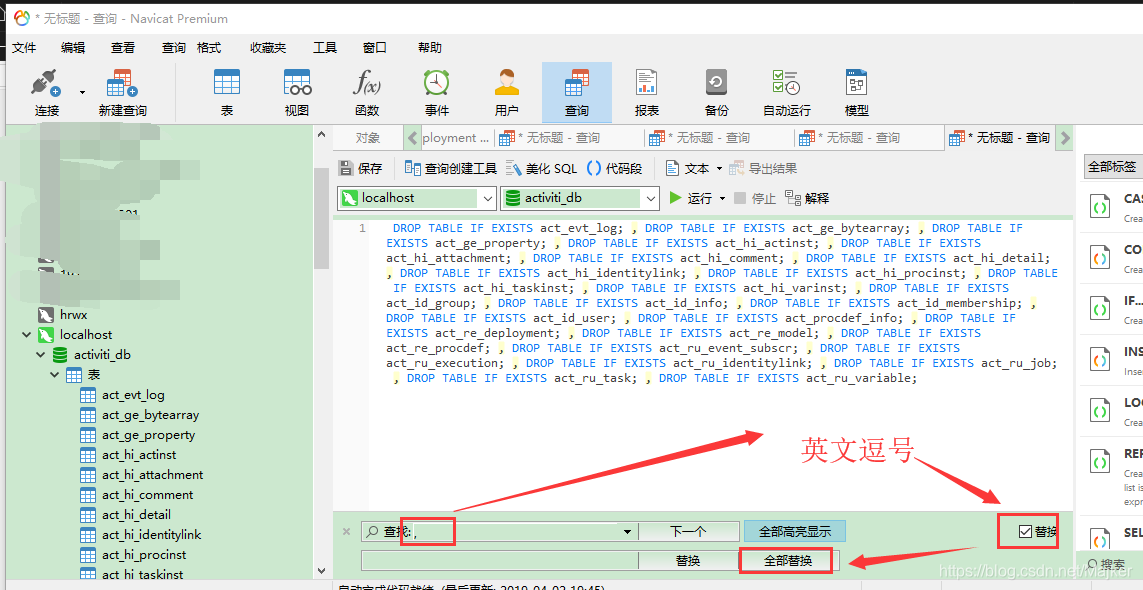This screenshot has width=1143, height=590.
Task: Collapse the 表 (Tables) tree node
Action: (55, 374)
